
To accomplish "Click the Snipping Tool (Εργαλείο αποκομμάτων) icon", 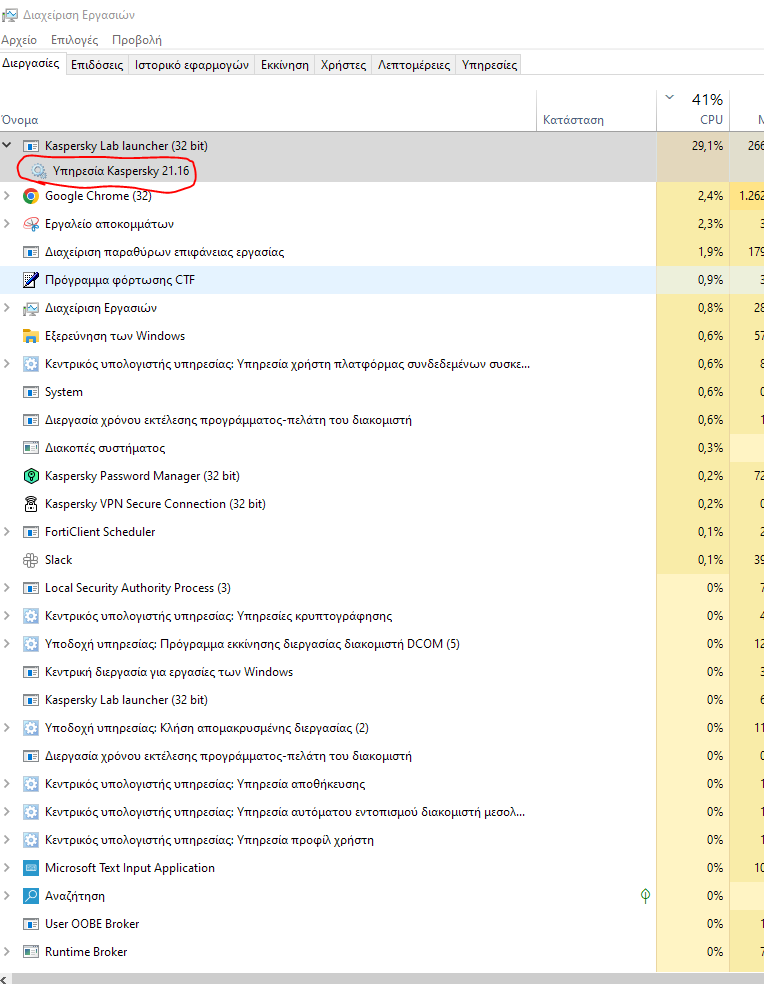I will [x=31, y=224].
